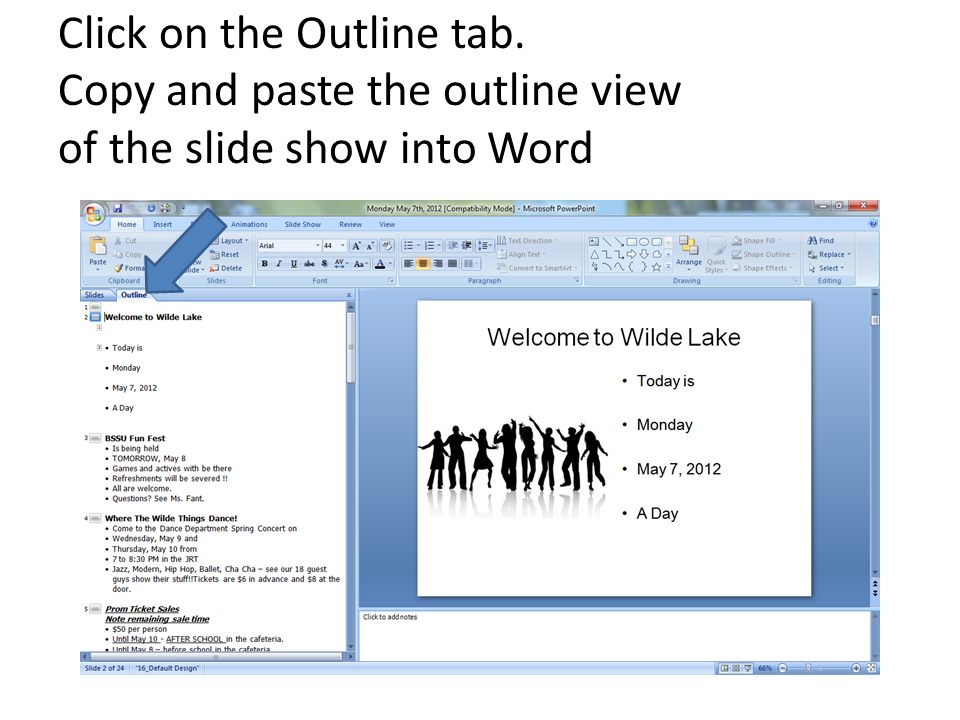Open the Home ribbon tab
Screen dimensions: 960x720
tap(127, 225)
